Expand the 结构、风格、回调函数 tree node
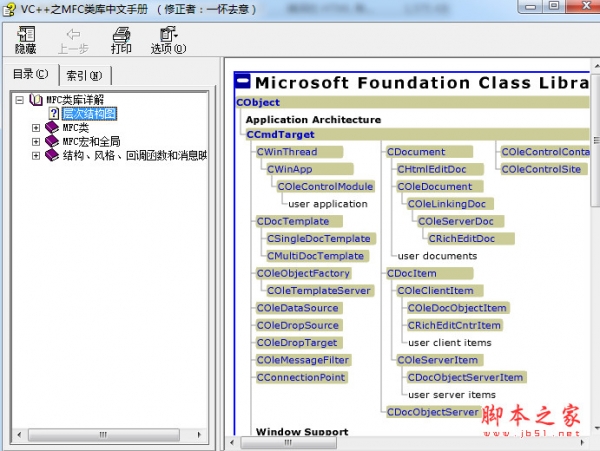The image size is (600, 451). pos(36,156)
